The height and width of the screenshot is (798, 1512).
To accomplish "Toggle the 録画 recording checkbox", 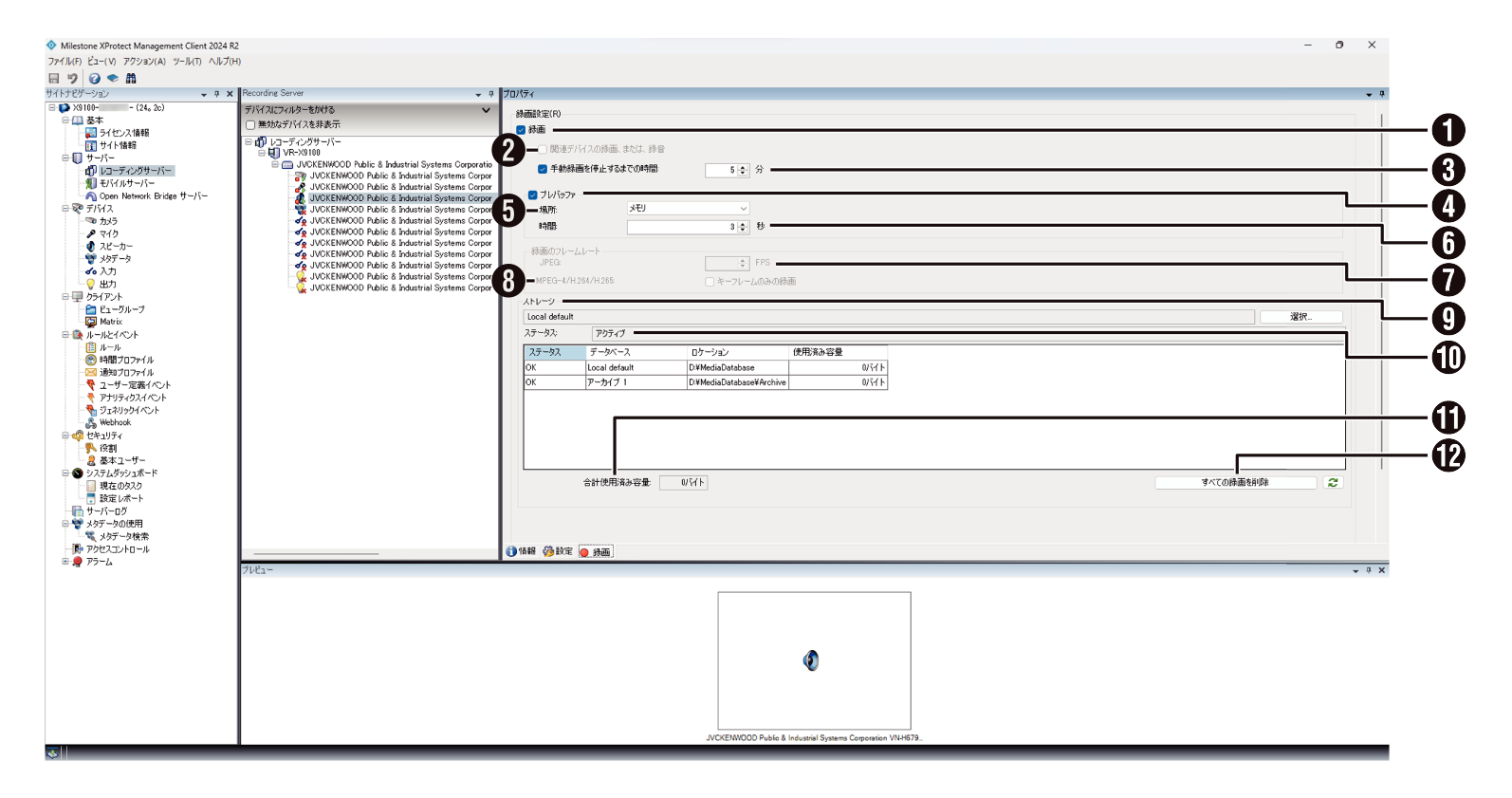I will coord(521,130).
